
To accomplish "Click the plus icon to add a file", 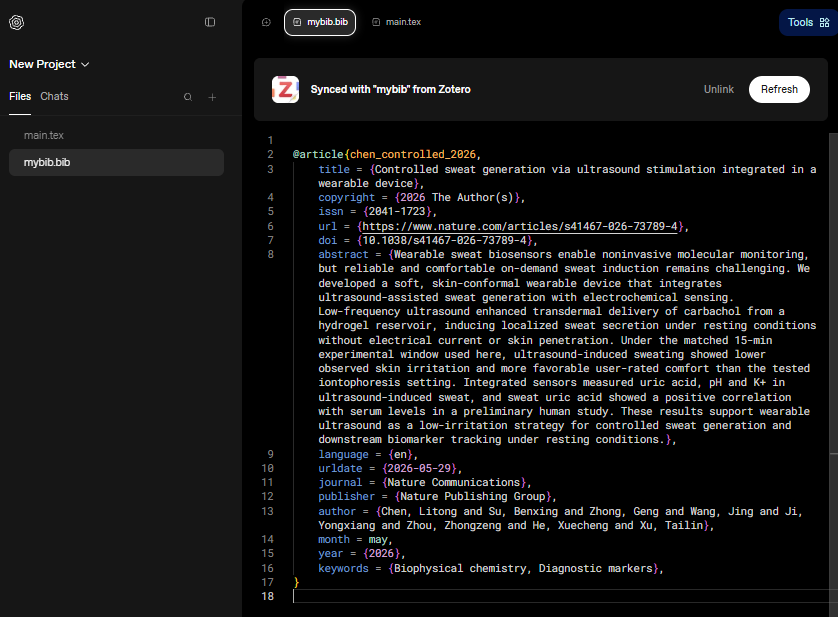I will [212, 97].
